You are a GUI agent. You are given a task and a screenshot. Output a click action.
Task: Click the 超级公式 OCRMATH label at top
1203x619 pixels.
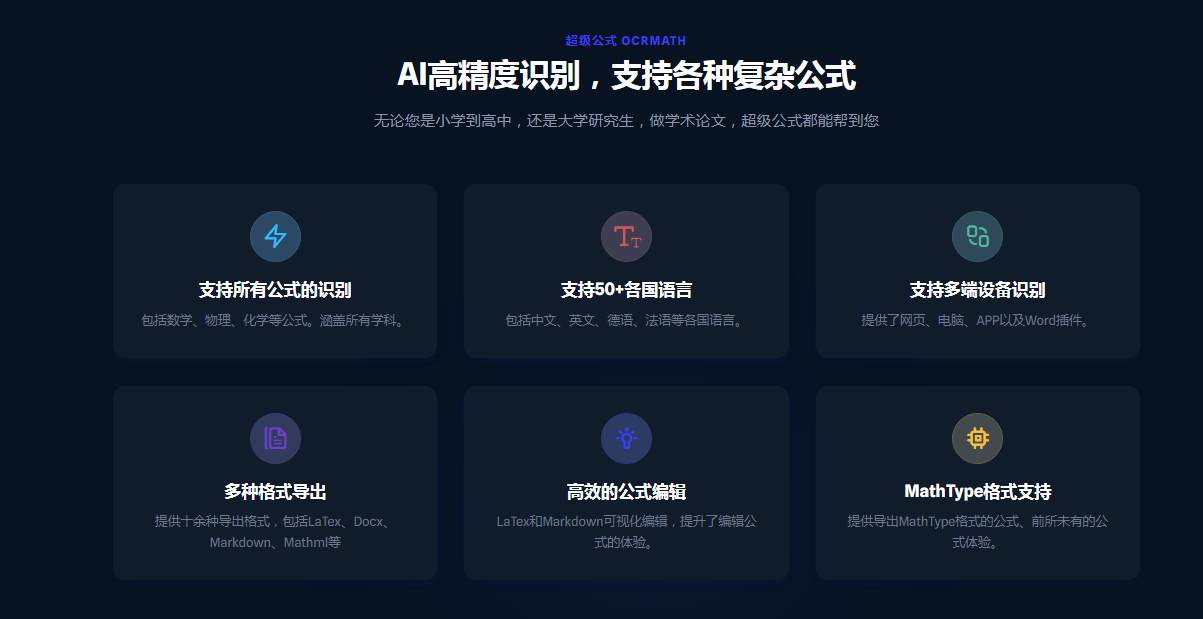[626, 41]
